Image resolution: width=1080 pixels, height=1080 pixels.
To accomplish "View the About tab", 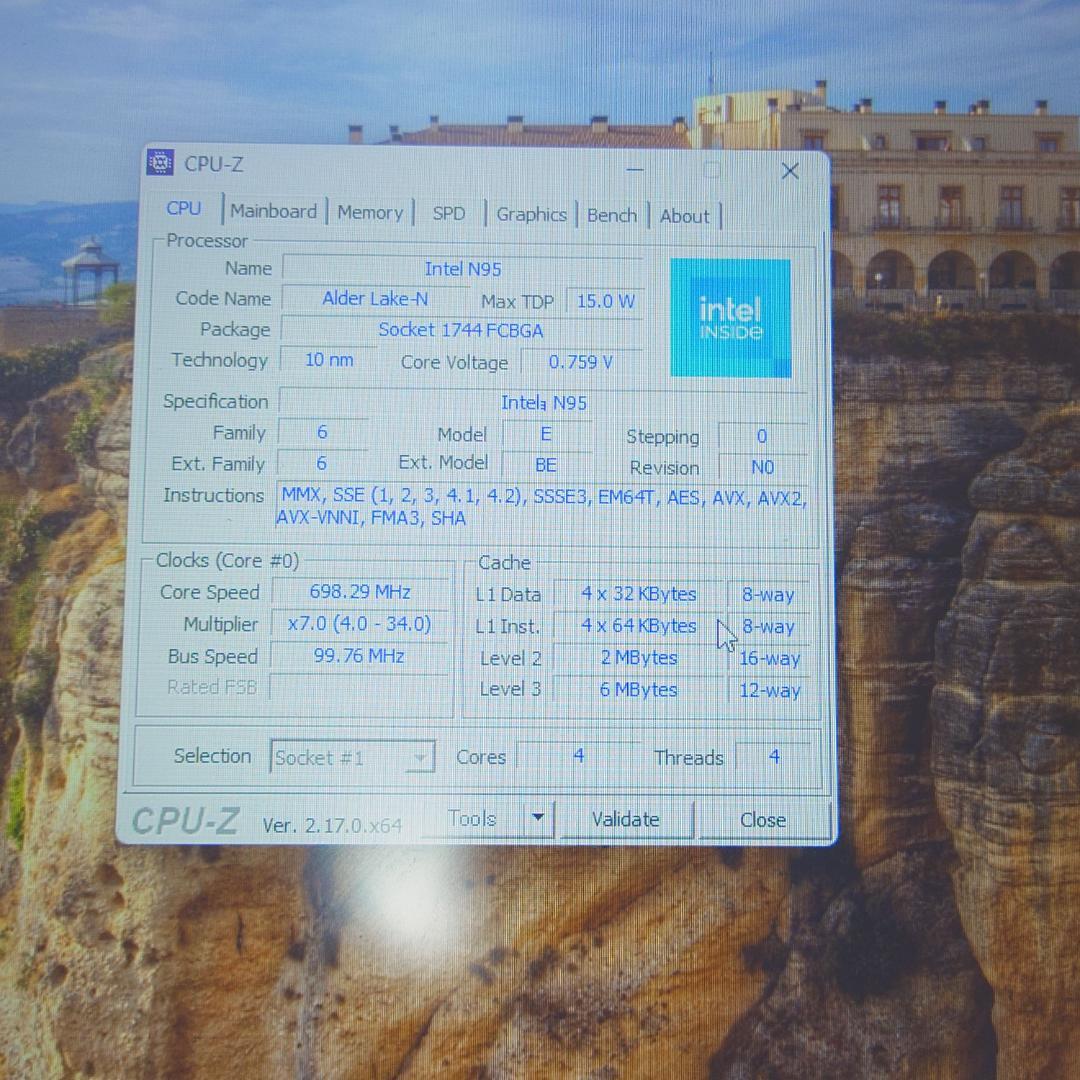I will click(685, 216).
